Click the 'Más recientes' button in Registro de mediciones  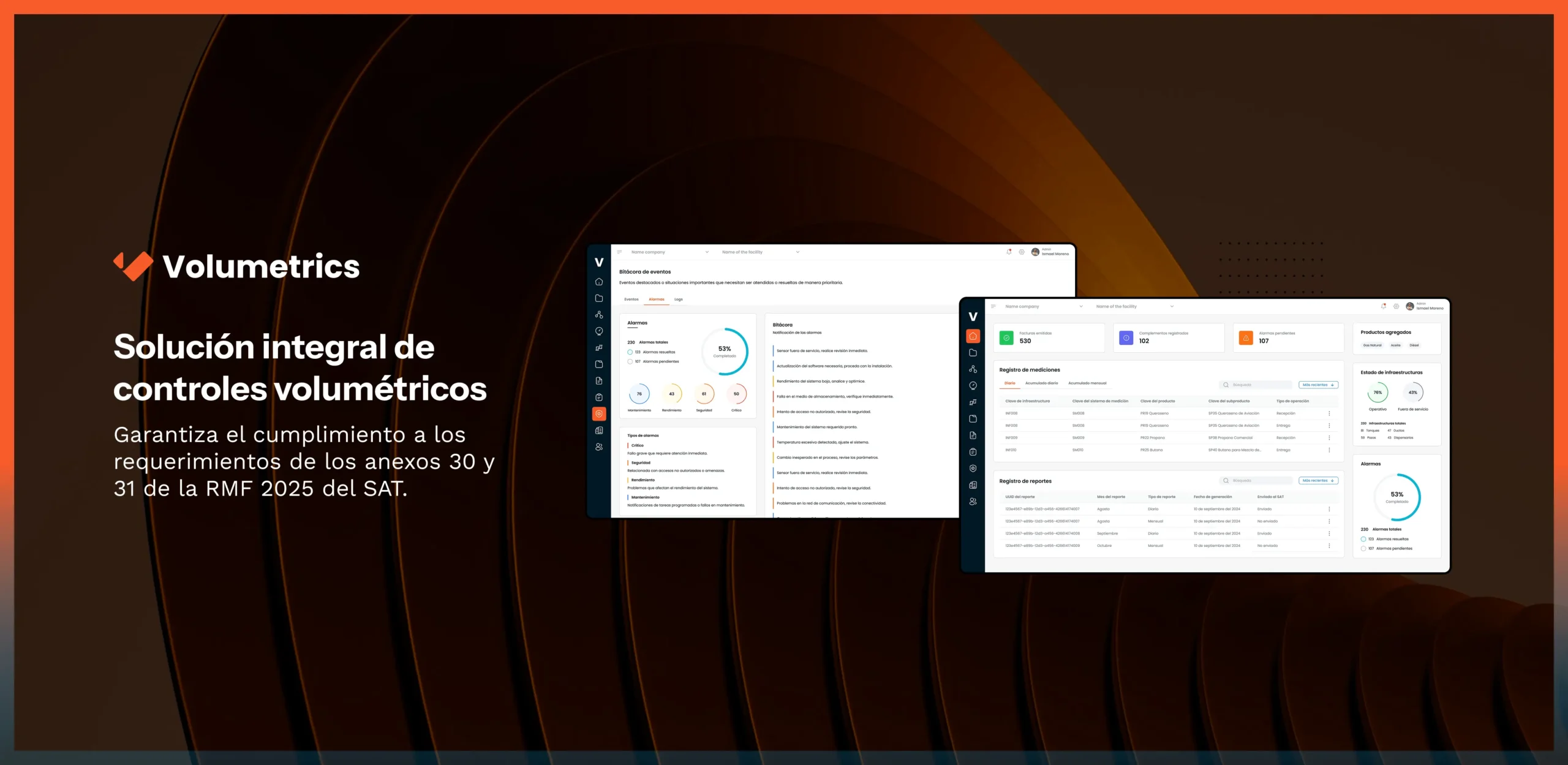(1318, 385)
